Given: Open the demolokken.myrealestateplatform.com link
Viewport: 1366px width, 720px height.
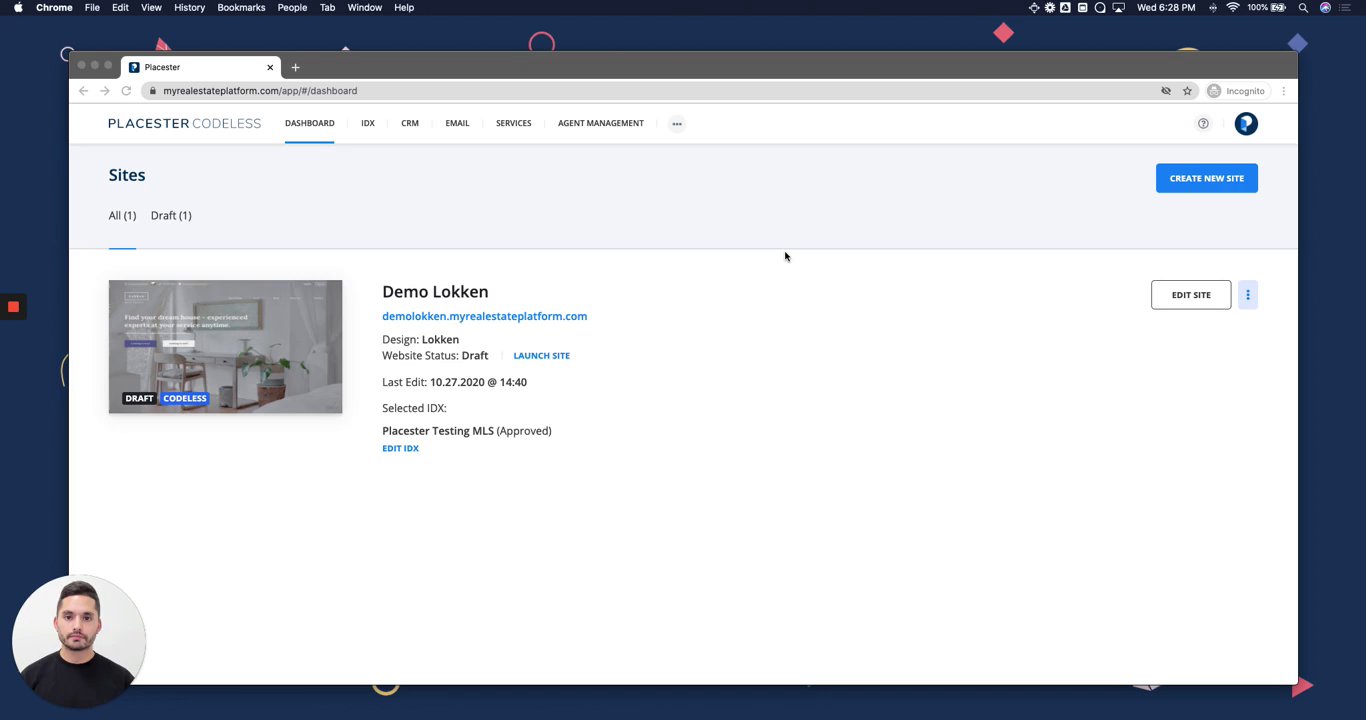Looking at the screenshot, I should [484, 316].
